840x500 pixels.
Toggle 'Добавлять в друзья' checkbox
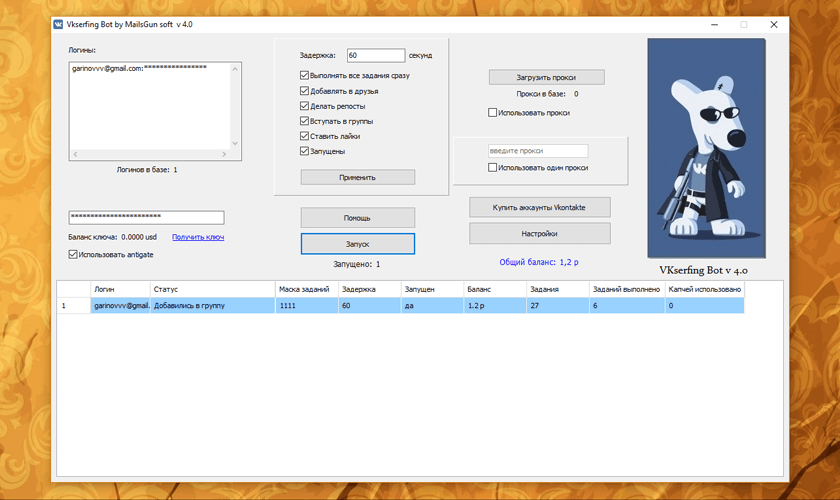click(x=304, y=91)
